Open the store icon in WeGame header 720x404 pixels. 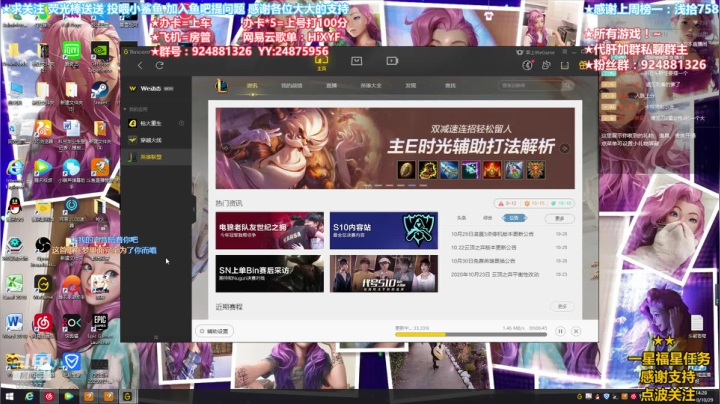coord(357,61)
